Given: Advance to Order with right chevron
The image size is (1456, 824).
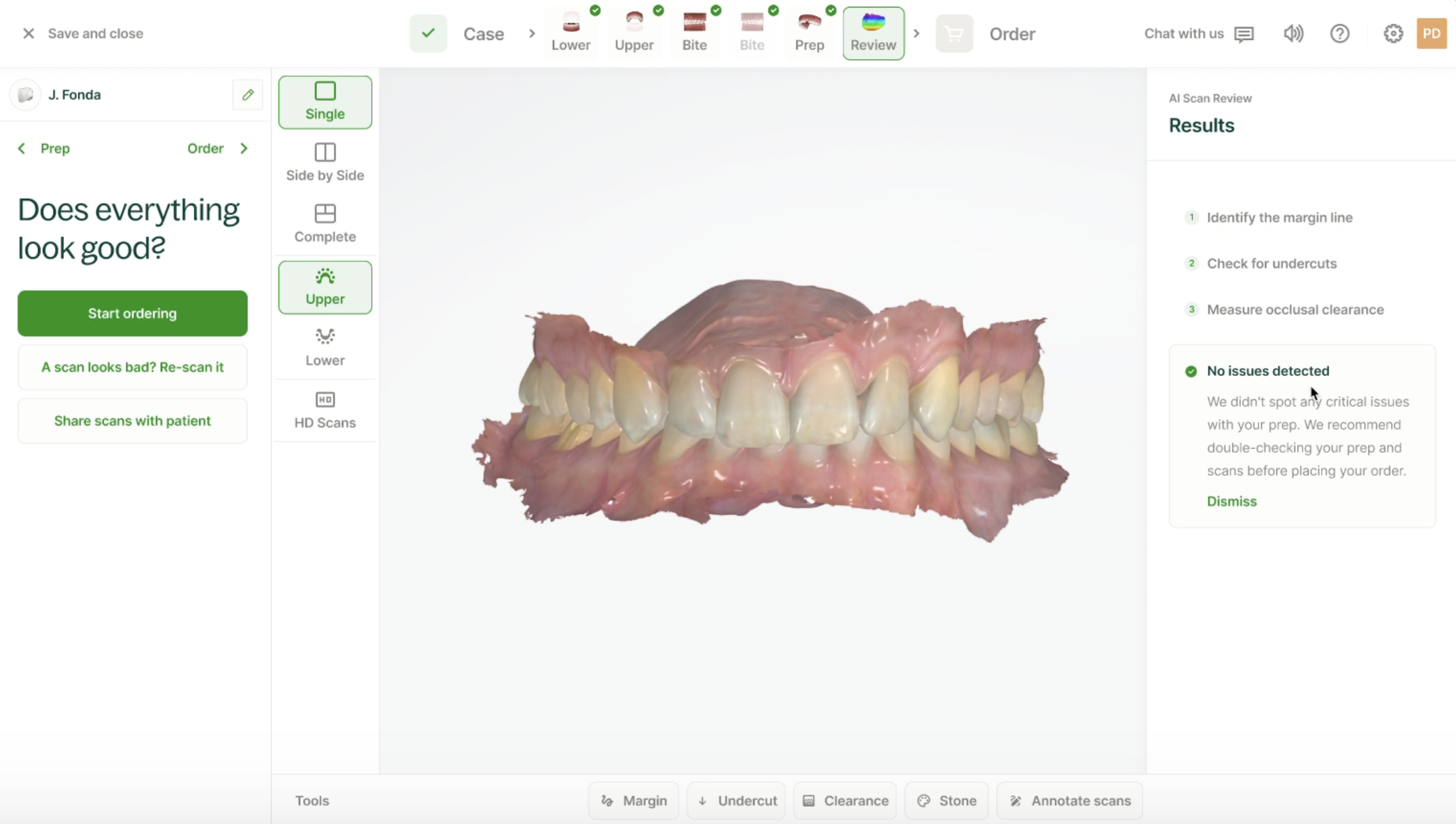Looking at the screenshot, I should [x=244, y=149].
